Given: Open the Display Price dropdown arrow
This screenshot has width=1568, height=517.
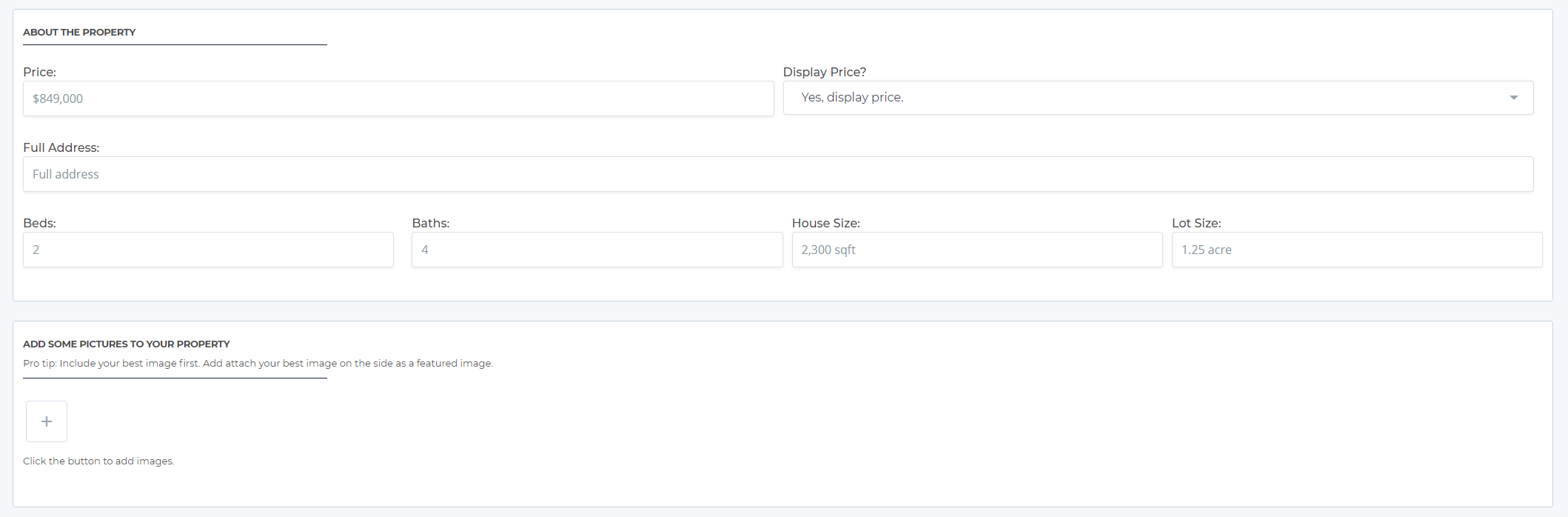Looking at the screenshot, I should (x=1513, y=98).
